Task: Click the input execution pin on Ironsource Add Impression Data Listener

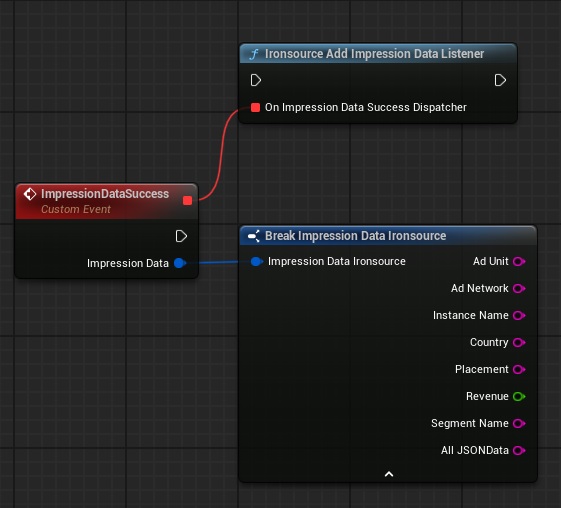Action: [255, 80]
